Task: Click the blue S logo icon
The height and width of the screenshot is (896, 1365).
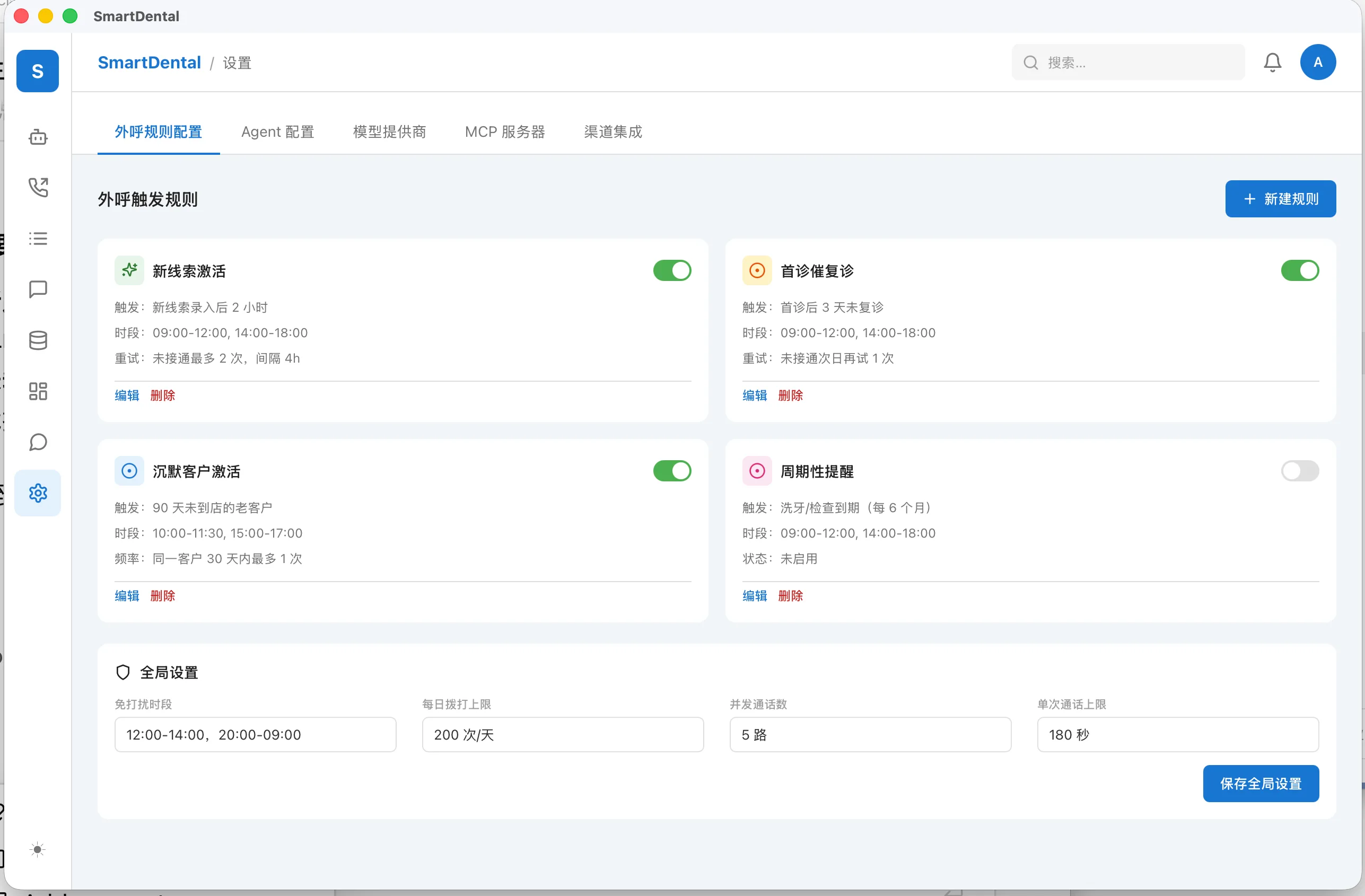Action: click(37, 71)
